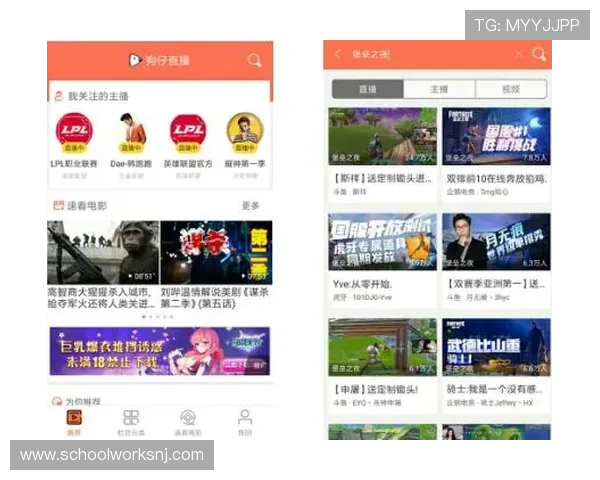Viewport: 600px width, 480px height.
Task: Open the 国服胜利挑战 blue stream thumbnail
Action: coord(496,136)
